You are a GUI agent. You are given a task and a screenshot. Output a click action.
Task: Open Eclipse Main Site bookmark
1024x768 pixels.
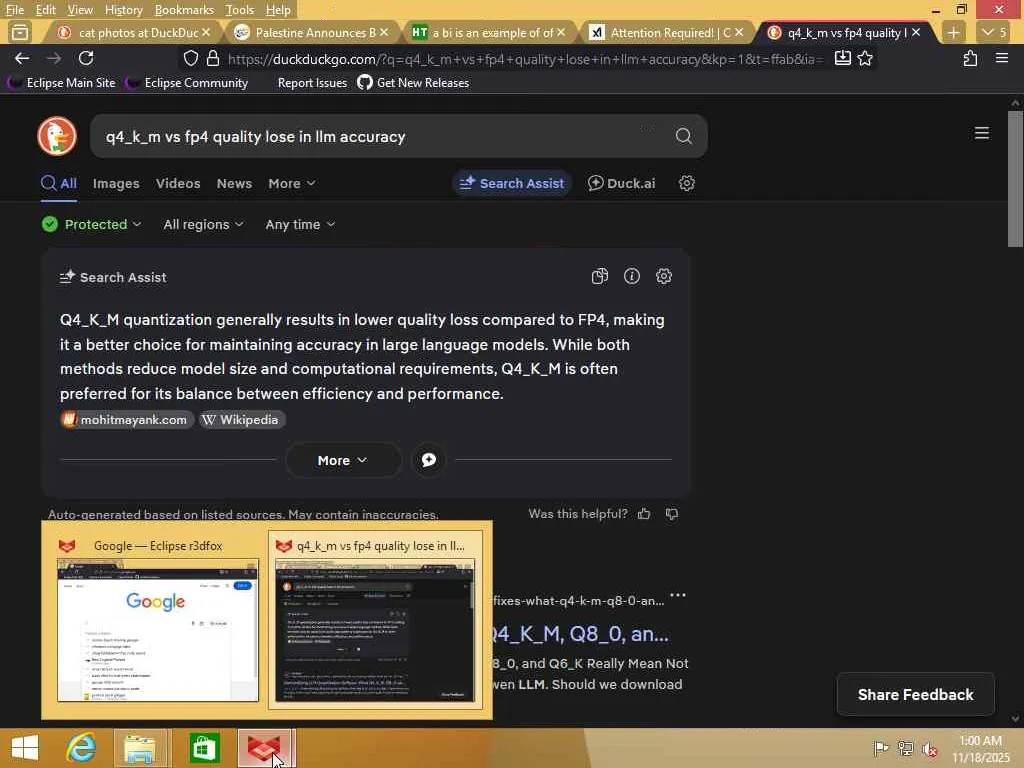[x=62, y=83]
